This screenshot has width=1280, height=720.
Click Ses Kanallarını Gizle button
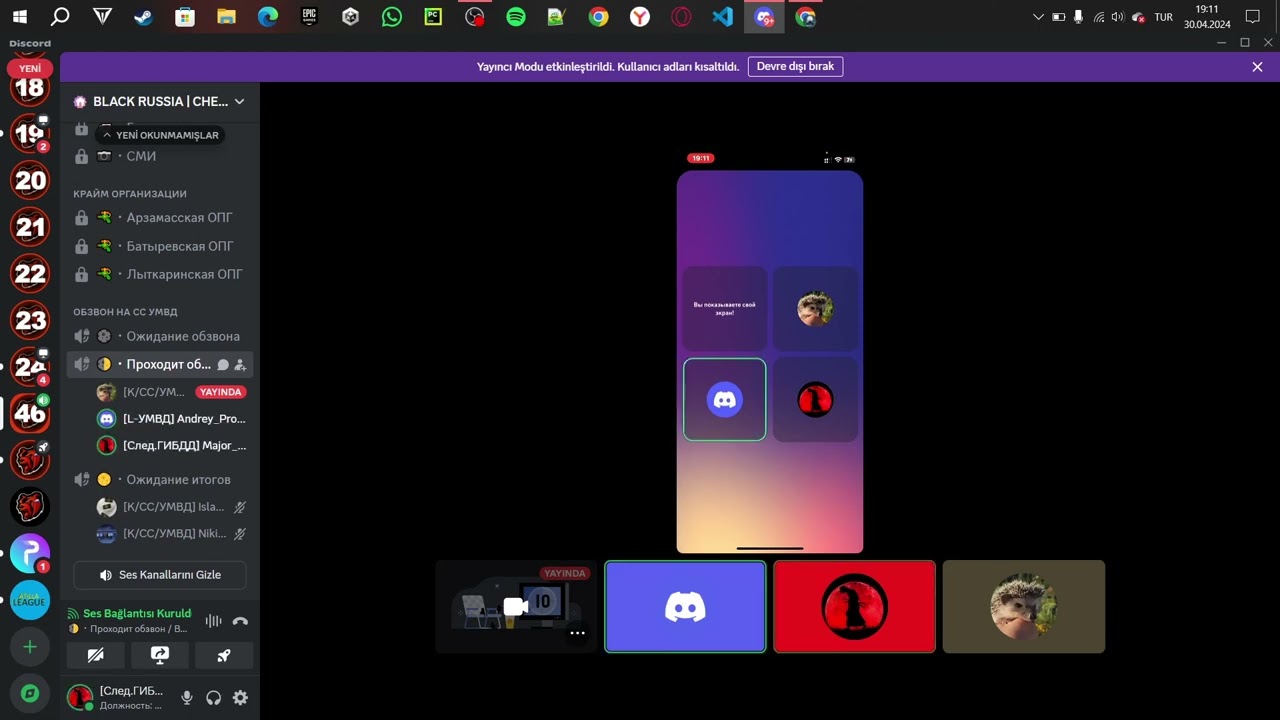tap(160, 575)
